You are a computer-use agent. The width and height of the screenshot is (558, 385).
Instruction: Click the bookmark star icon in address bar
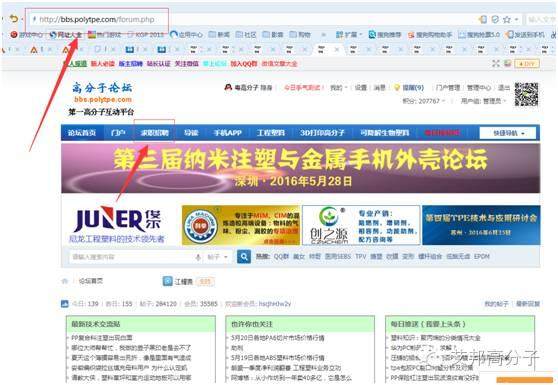(x=507, y=19)
